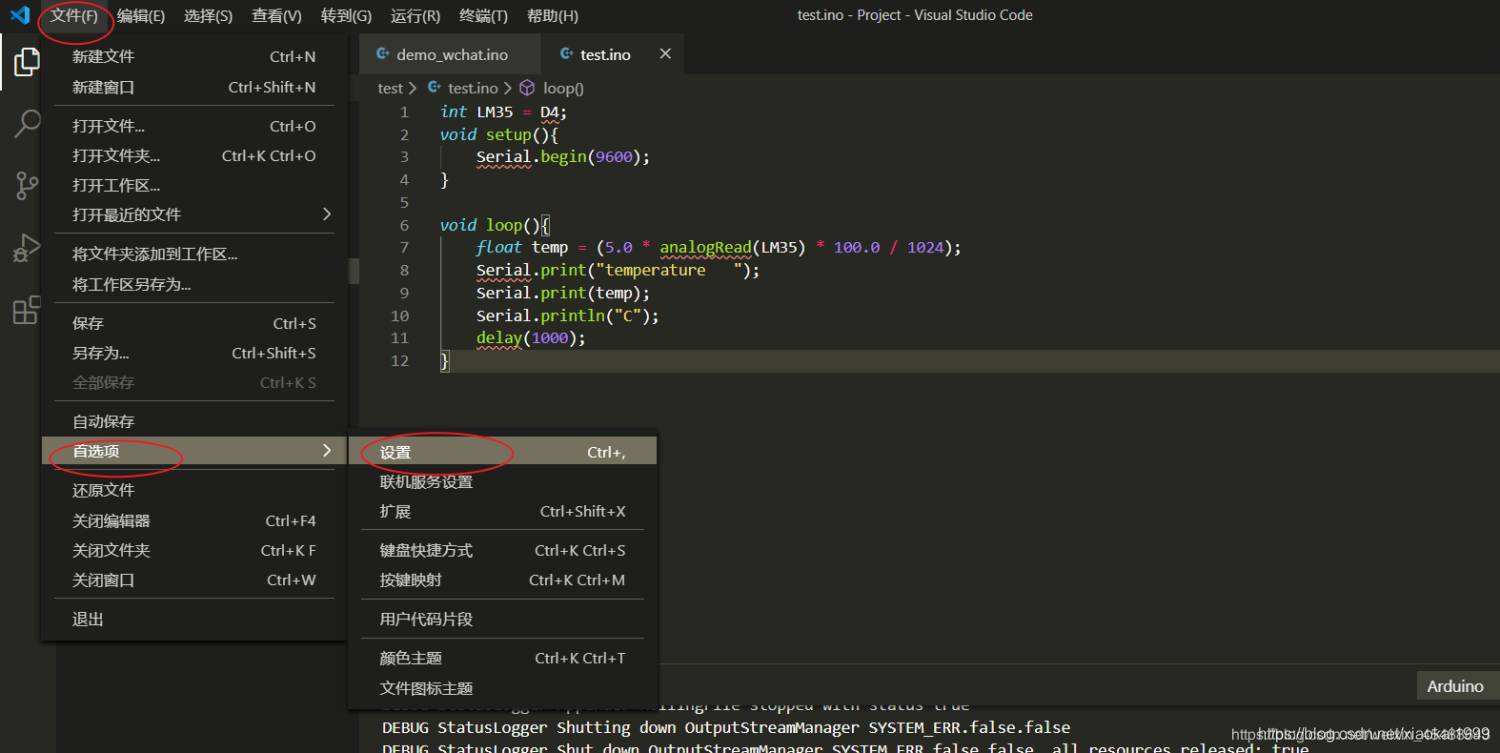Click the loop() breadcrumb item
Screen dimensions: 1500x753
point(563,88)
